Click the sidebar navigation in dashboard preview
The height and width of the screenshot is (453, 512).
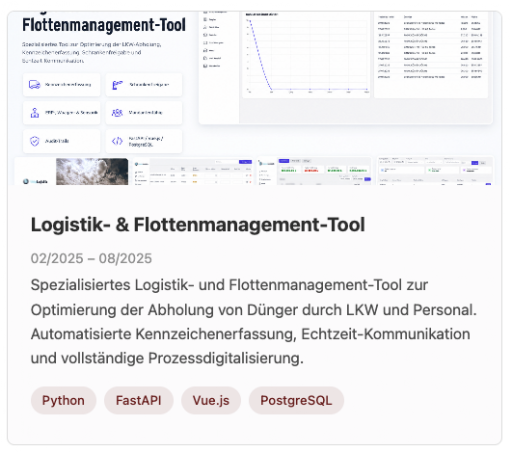coord(219,67)
